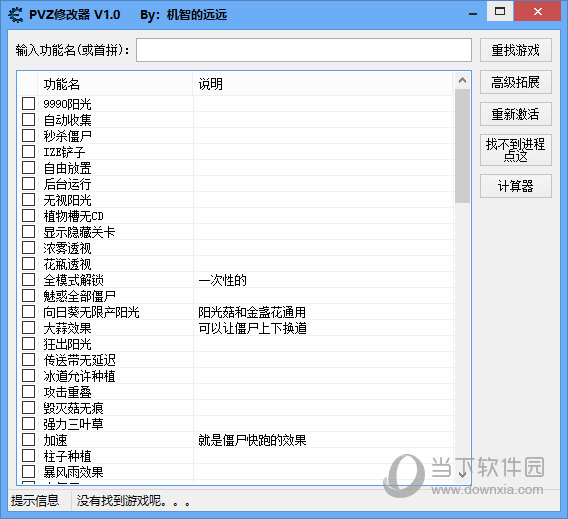The height and width of the screenshot is (519, 568).
Task: Select 阳光菇和金盏花通用 description
Action: pos(252,312)
